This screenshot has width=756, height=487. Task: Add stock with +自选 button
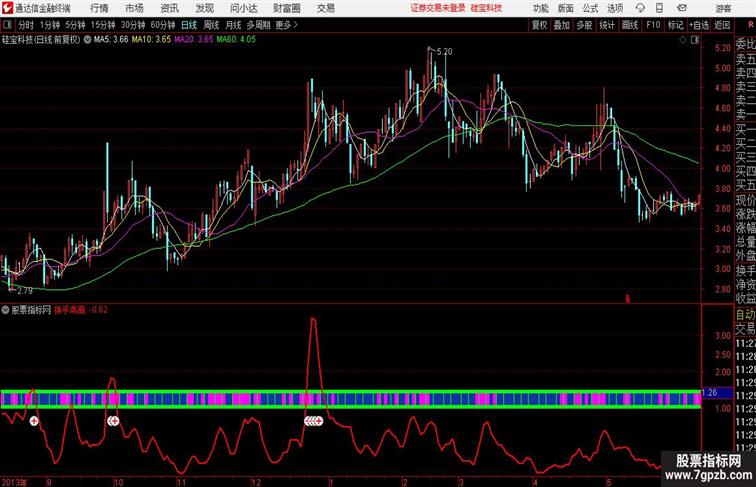[699, 25]
